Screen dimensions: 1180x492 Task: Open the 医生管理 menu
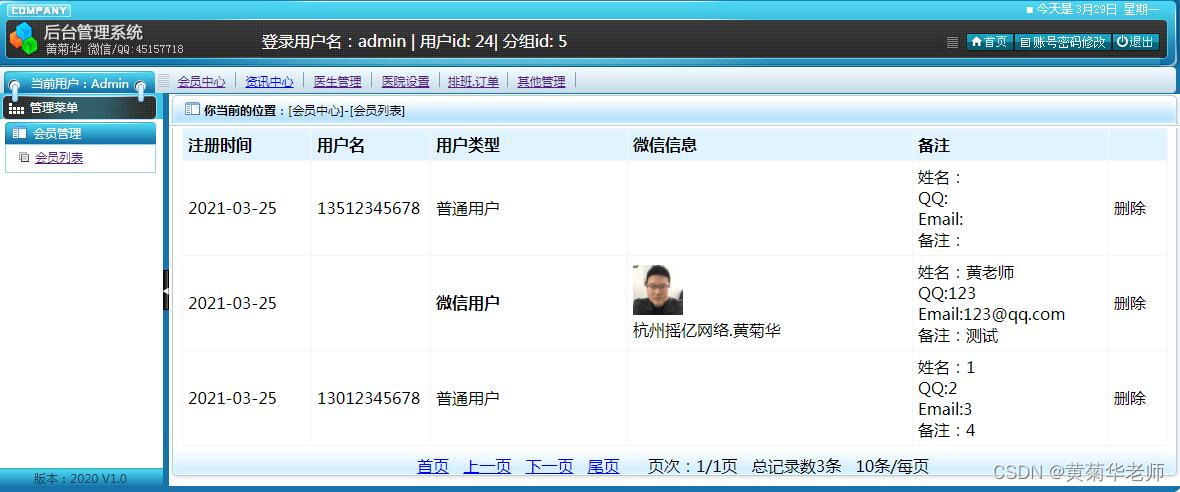pyautogui.click(x=337, y=82)
